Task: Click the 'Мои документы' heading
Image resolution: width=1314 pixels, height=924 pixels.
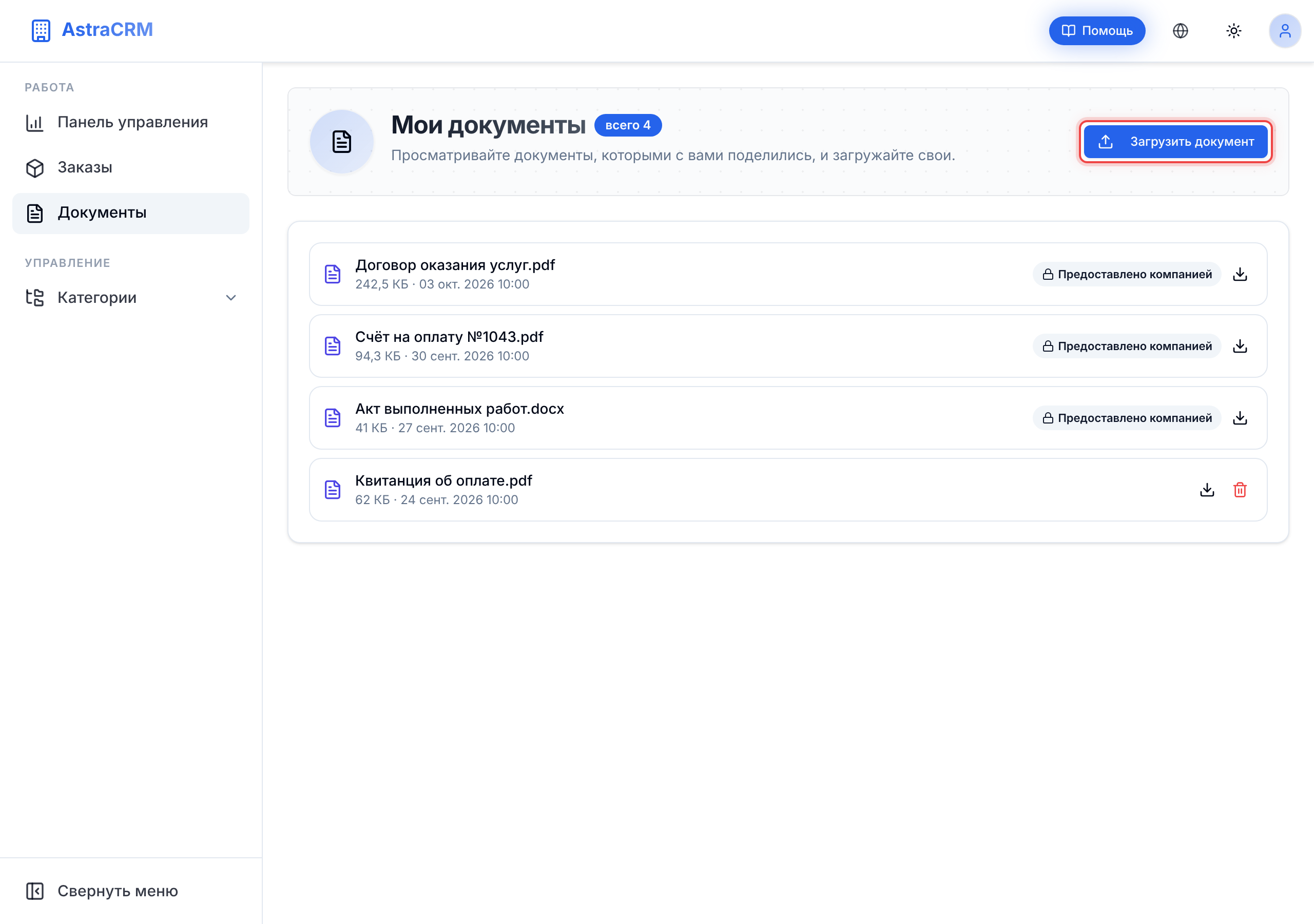Action: tap(488, 125)
